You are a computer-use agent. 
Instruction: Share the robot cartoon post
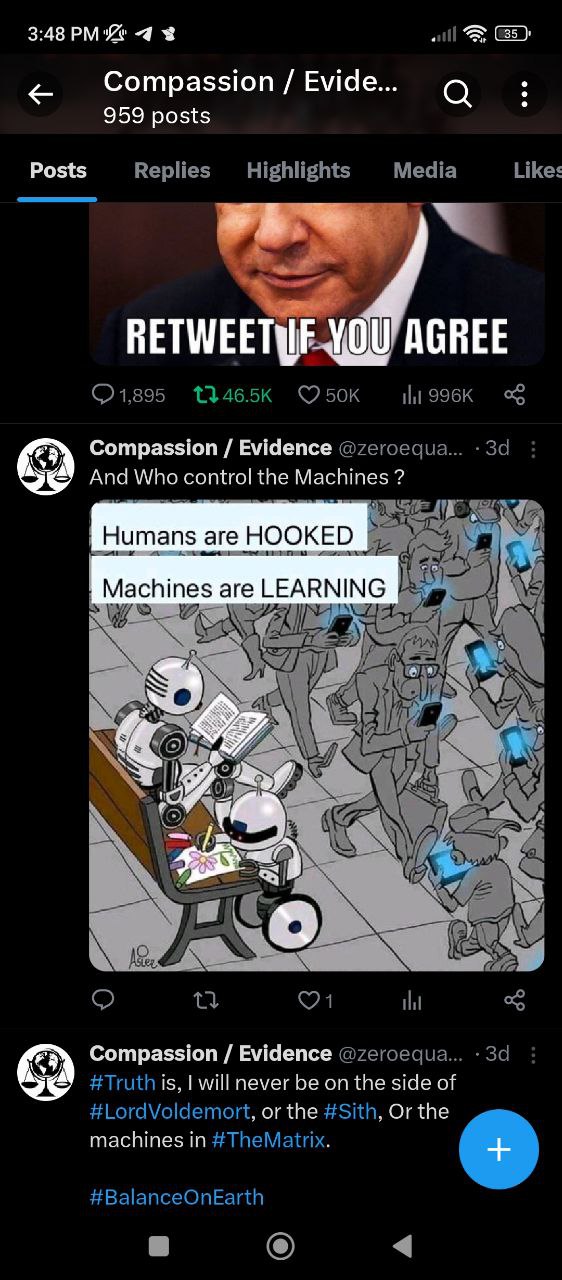[515, 999]
